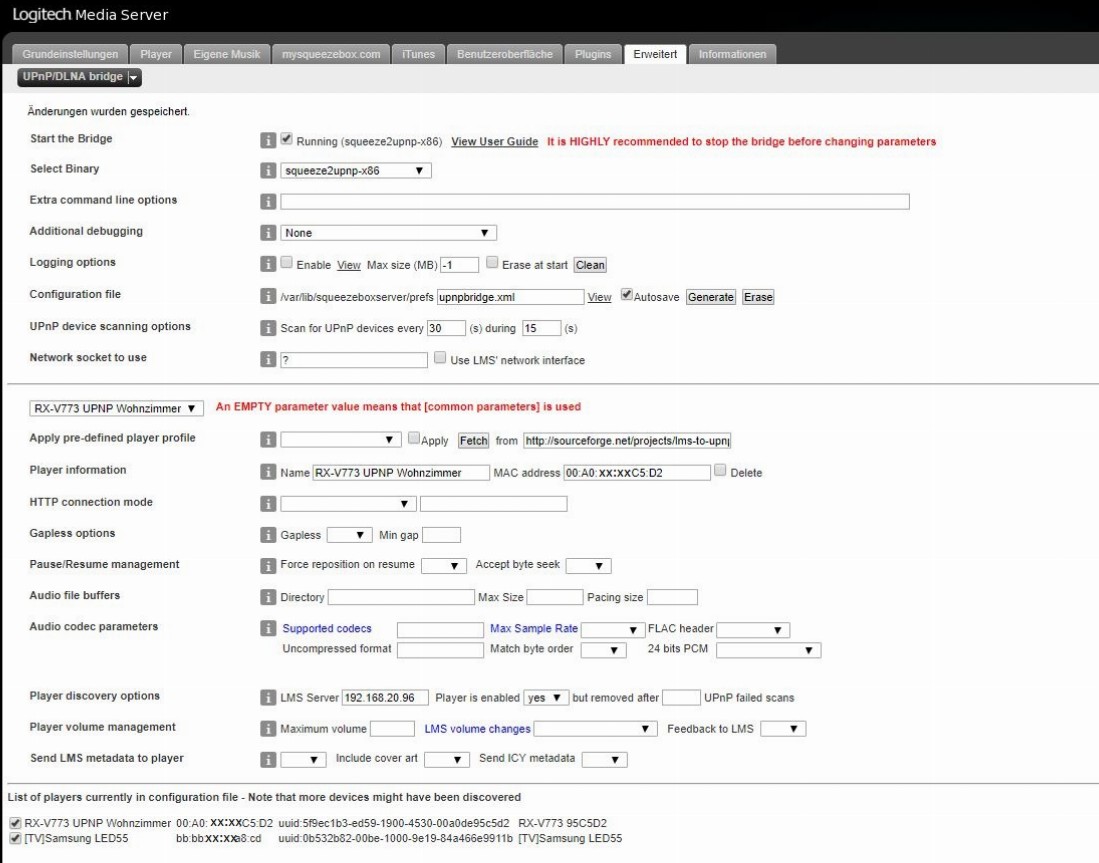
Task: Click LMS Server IP address field
Action: point(386,698)
